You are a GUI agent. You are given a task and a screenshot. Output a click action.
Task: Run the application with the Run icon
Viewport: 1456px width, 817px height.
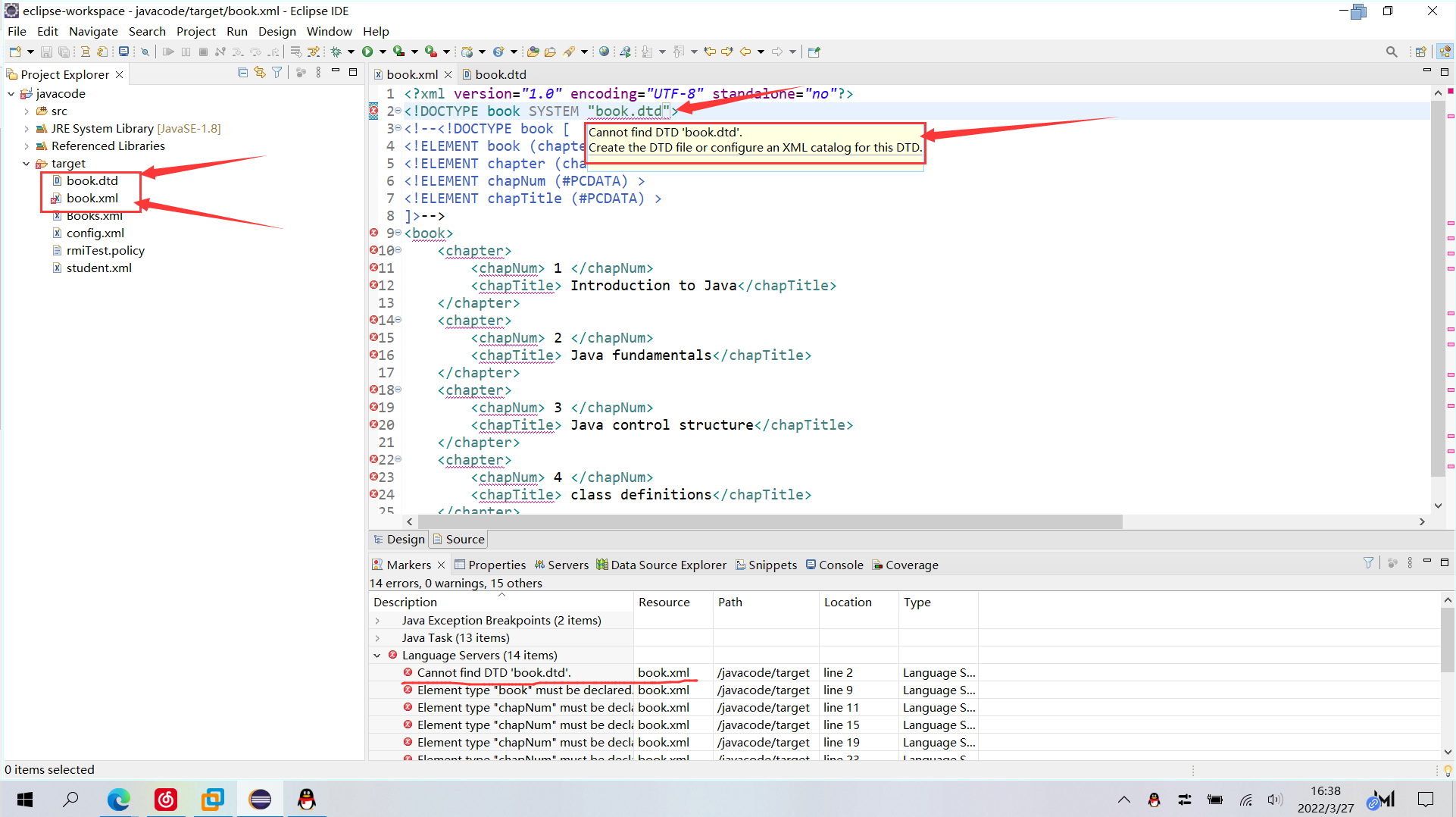point(367,51)
